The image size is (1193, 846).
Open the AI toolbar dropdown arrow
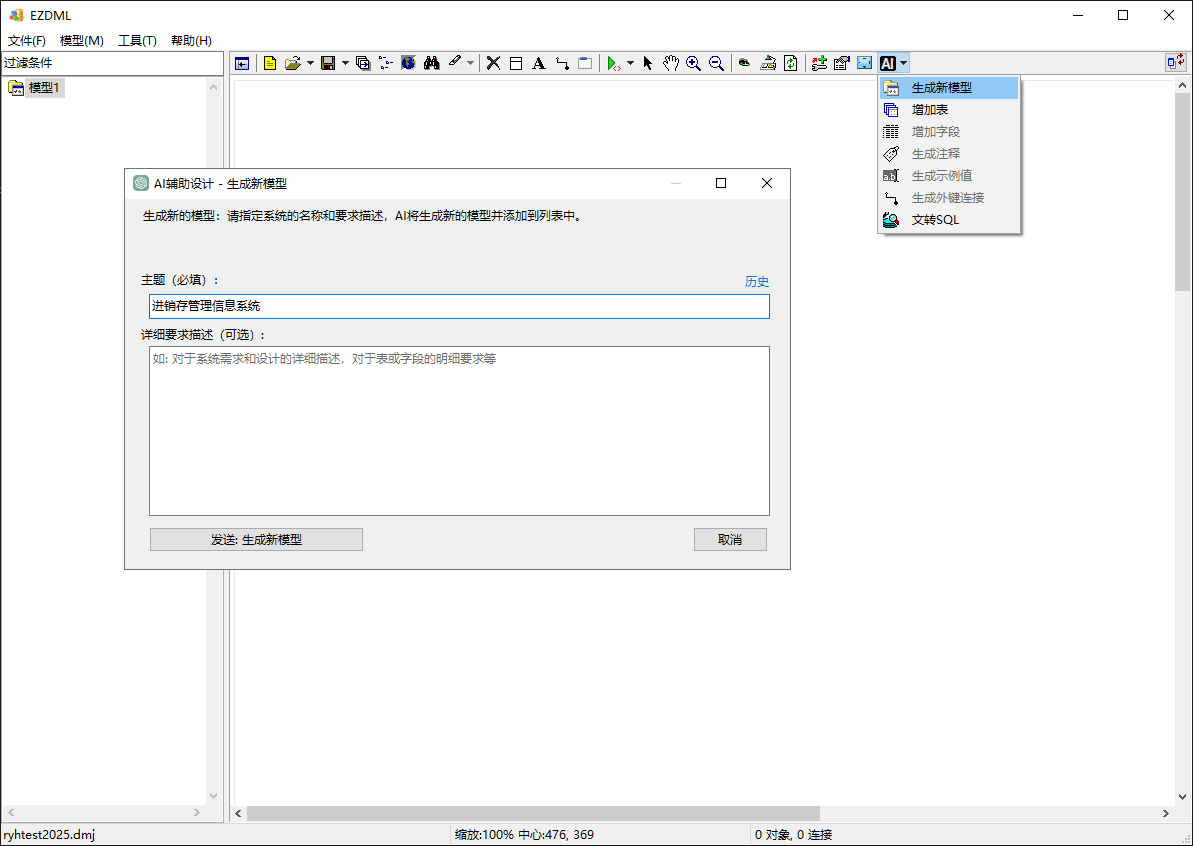click(x=904, y=63)
